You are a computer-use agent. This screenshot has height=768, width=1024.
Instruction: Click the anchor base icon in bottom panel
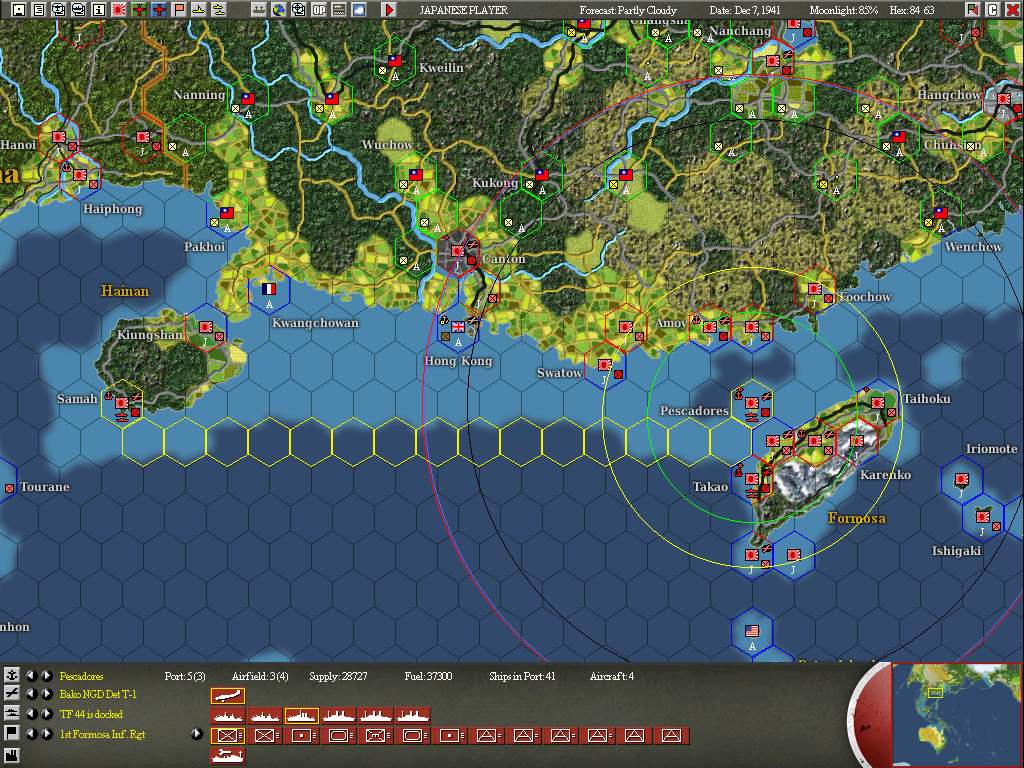[12, 675]
